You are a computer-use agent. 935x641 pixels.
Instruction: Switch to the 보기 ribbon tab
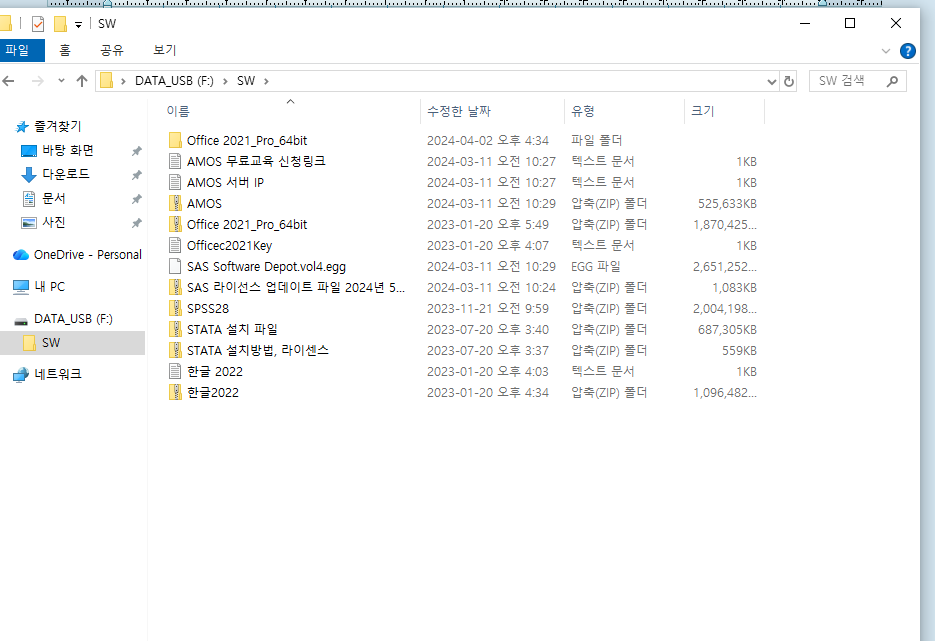(x=165, y=50)
